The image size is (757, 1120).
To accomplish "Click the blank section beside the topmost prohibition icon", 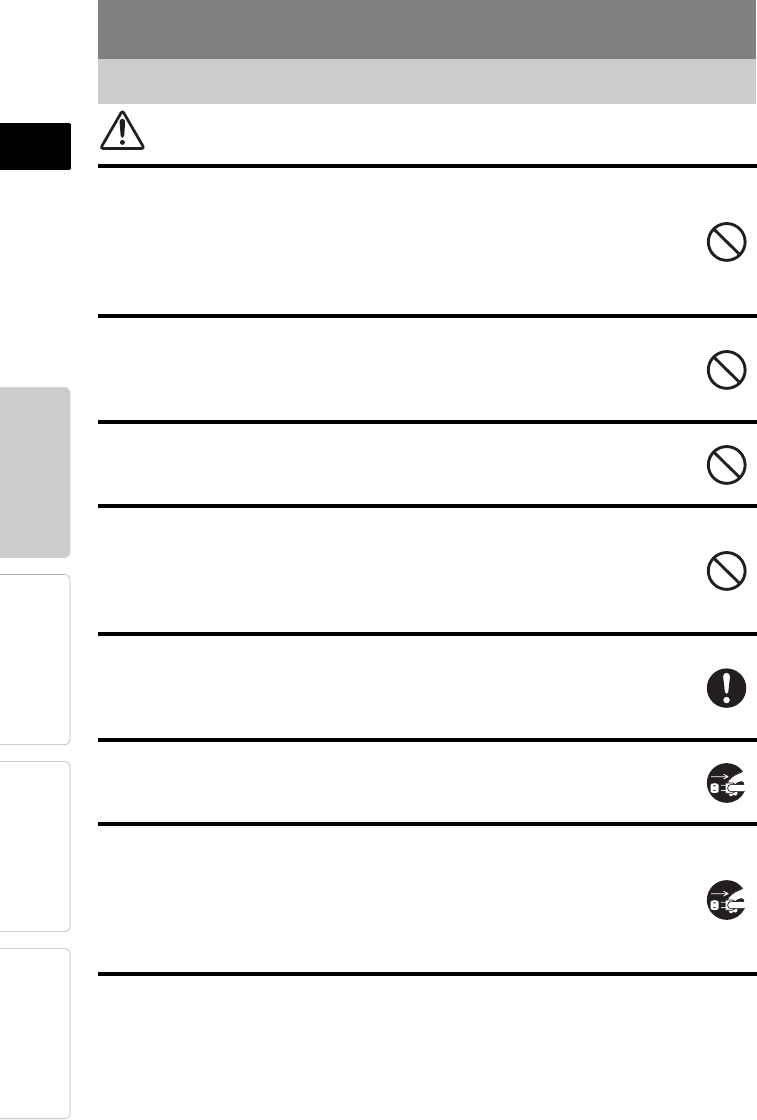I will pyautogui.click(x=390, y=242).
